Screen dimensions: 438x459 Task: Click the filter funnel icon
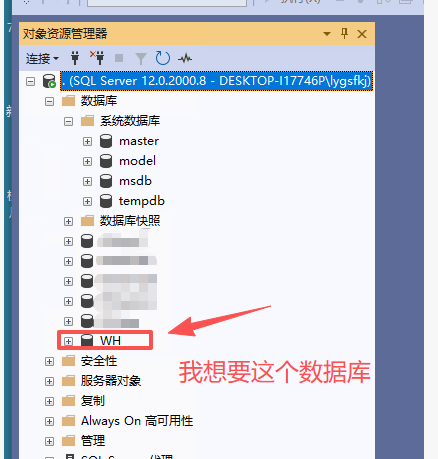pyautogui.click(x=141, y=59)
